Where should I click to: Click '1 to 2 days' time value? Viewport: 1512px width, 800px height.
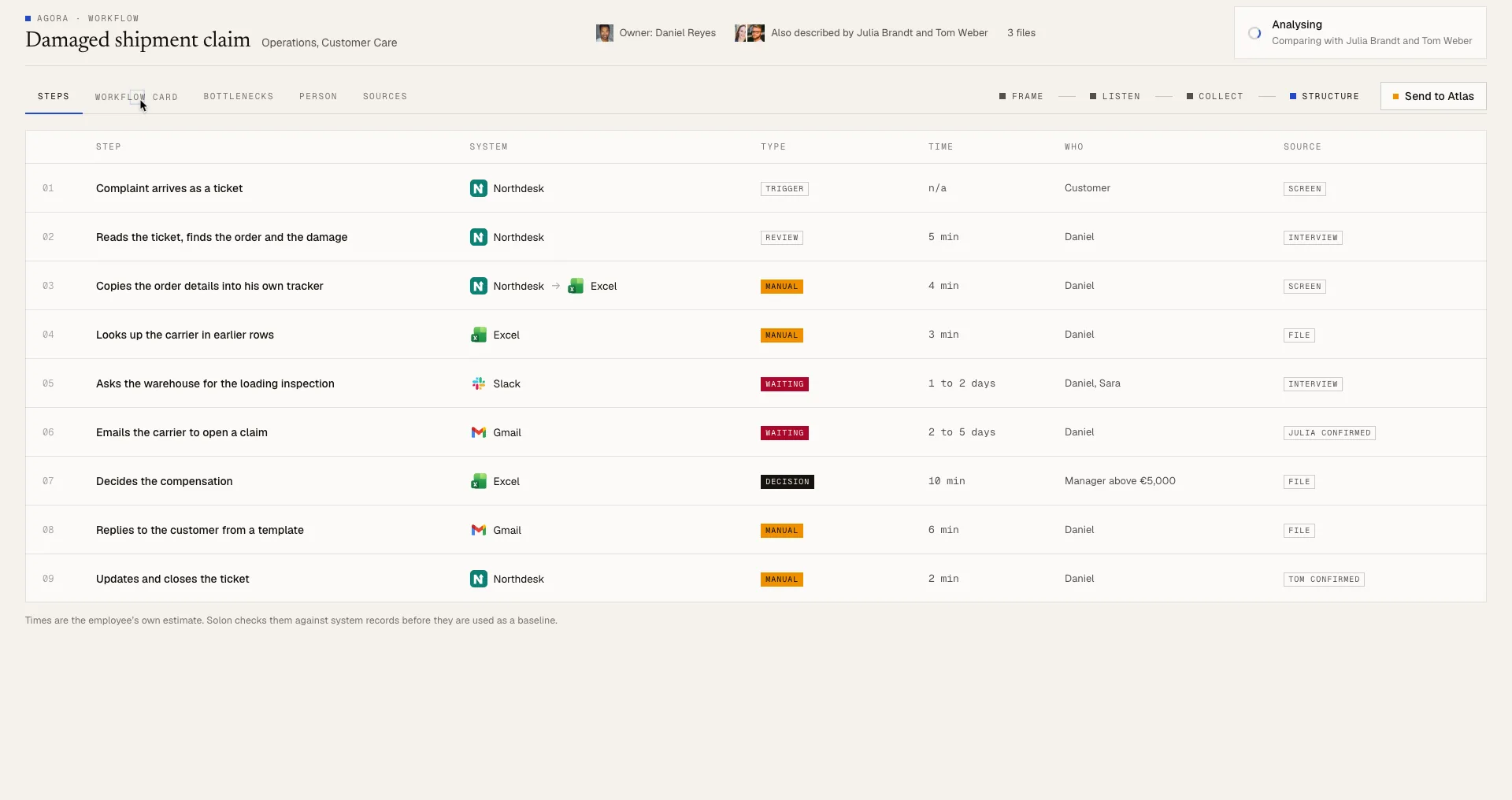click(x=962, y=383)
